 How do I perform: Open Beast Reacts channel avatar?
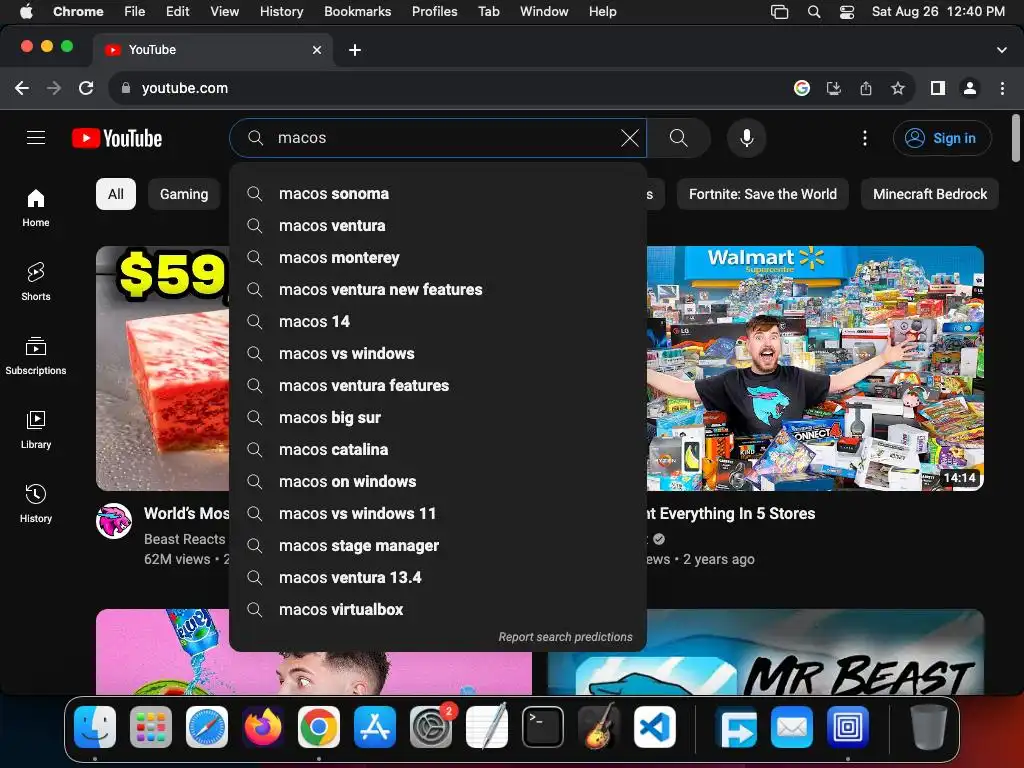(114, 521)
